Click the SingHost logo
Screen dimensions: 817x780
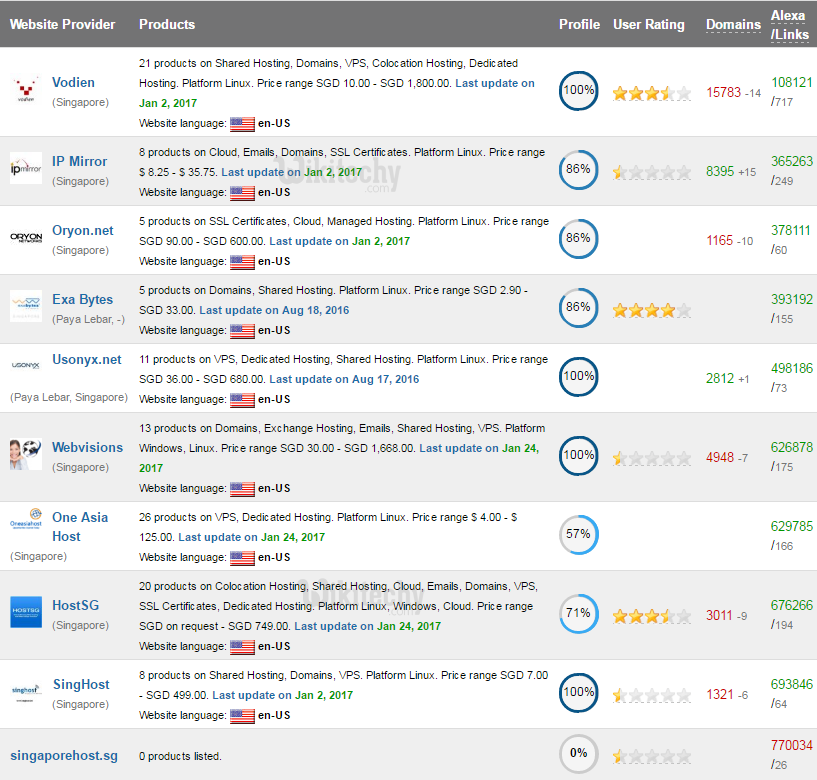coord(25,692)
